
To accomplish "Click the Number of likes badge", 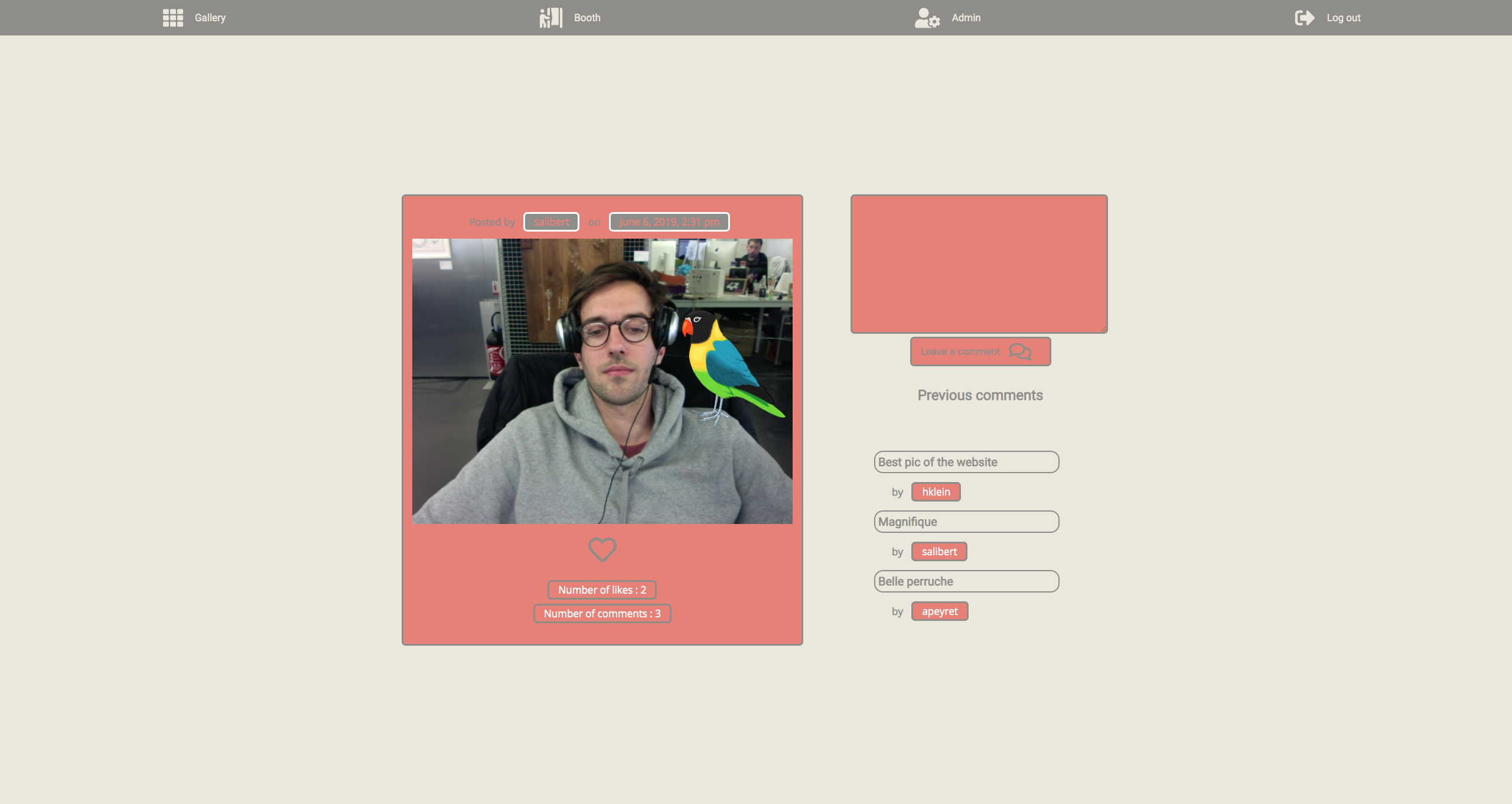I will click(602, 590).
